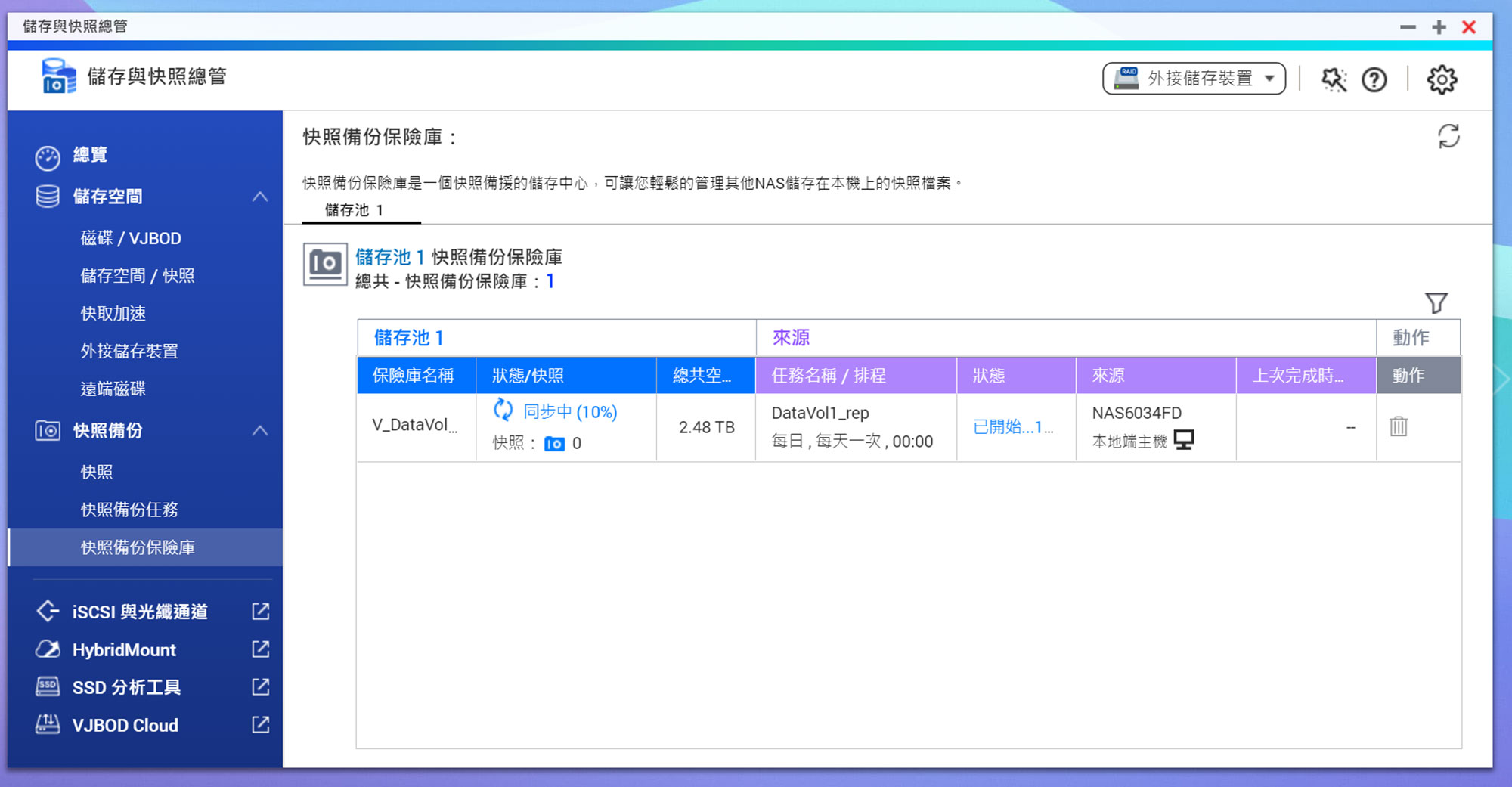Expand the right edge panel arrow
Viewport: 1512px width, 787px height.
point(1501,380)
